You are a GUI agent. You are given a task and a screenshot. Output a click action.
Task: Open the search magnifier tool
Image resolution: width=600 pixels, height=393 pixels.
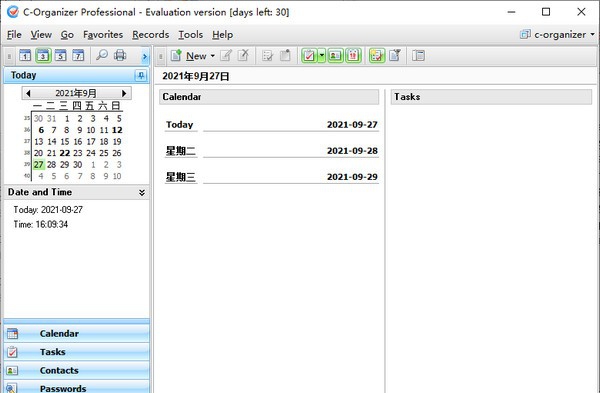(102, 55)
